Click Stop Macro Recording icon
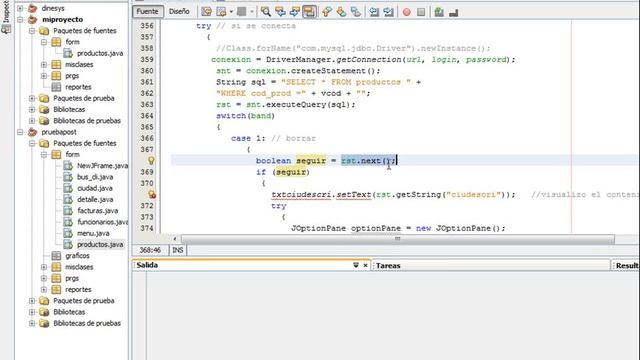 tap(421, 12)
